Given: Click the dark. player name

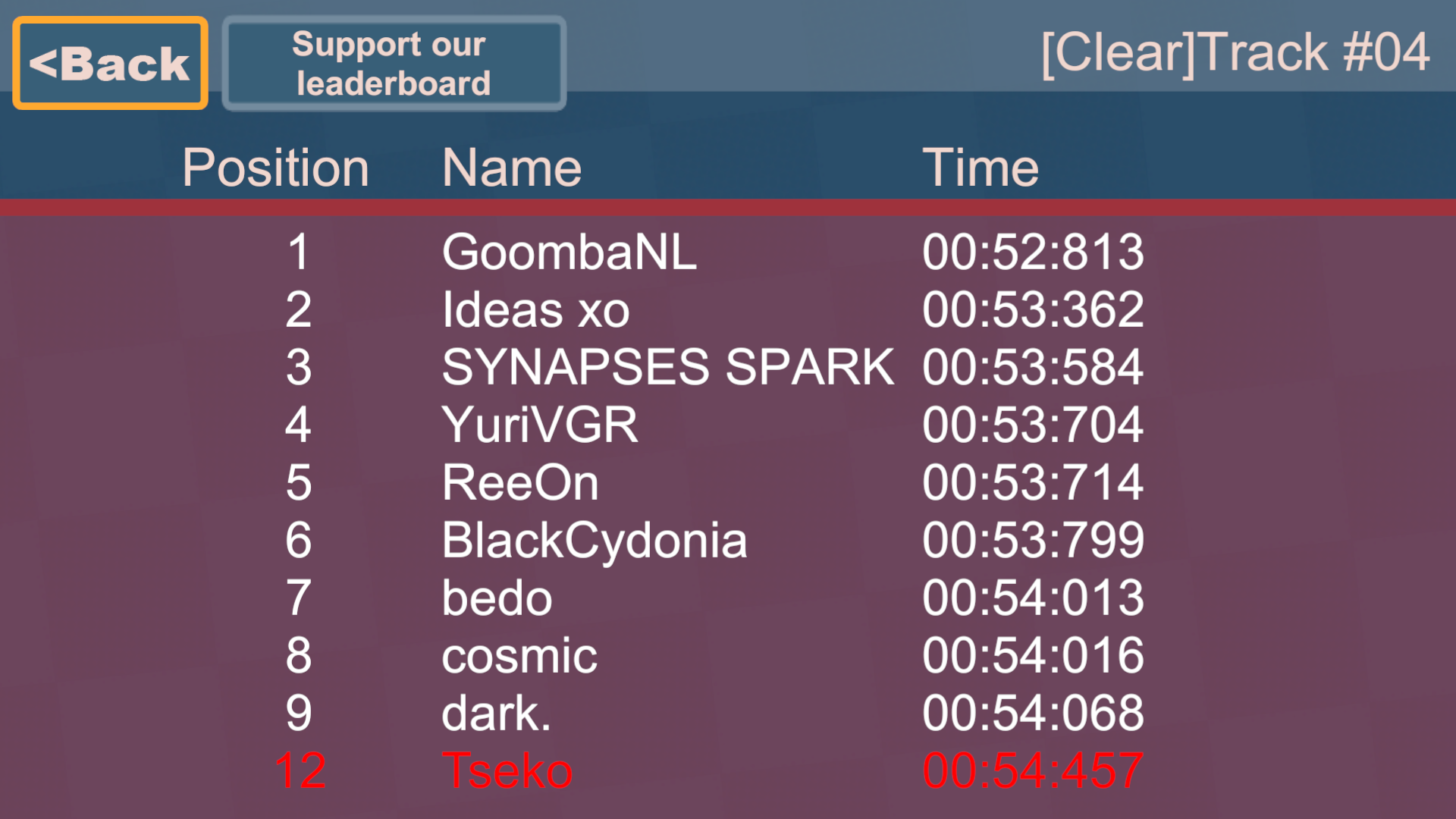Looking at the screenshot, I should [496, 713].
